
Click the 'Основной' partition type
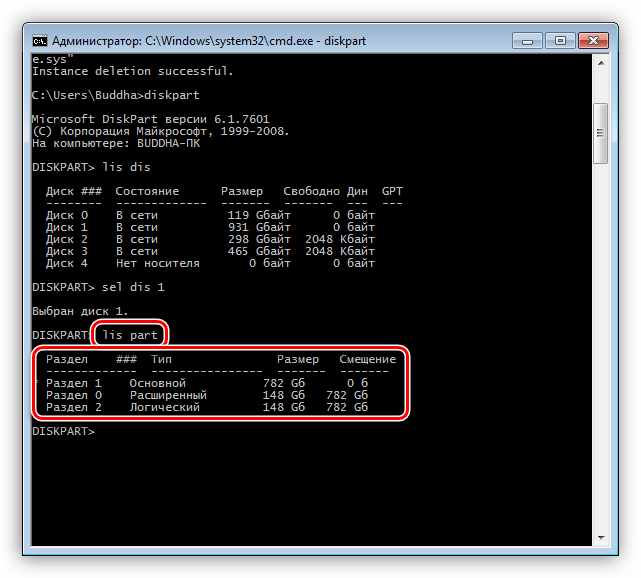(158, 383)
